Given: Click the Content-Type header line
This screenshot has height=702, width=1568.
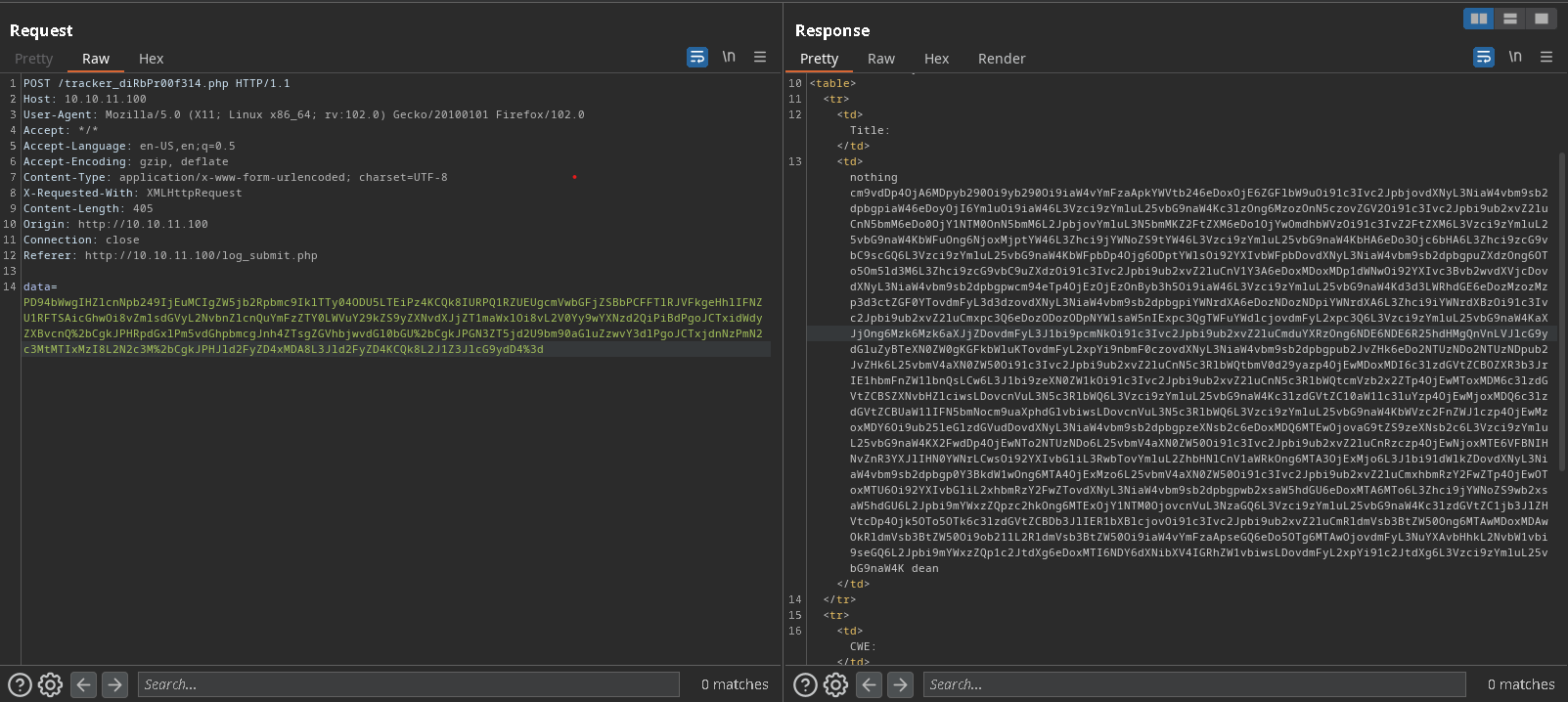Looking at the screenshot, I should point(236,177).
